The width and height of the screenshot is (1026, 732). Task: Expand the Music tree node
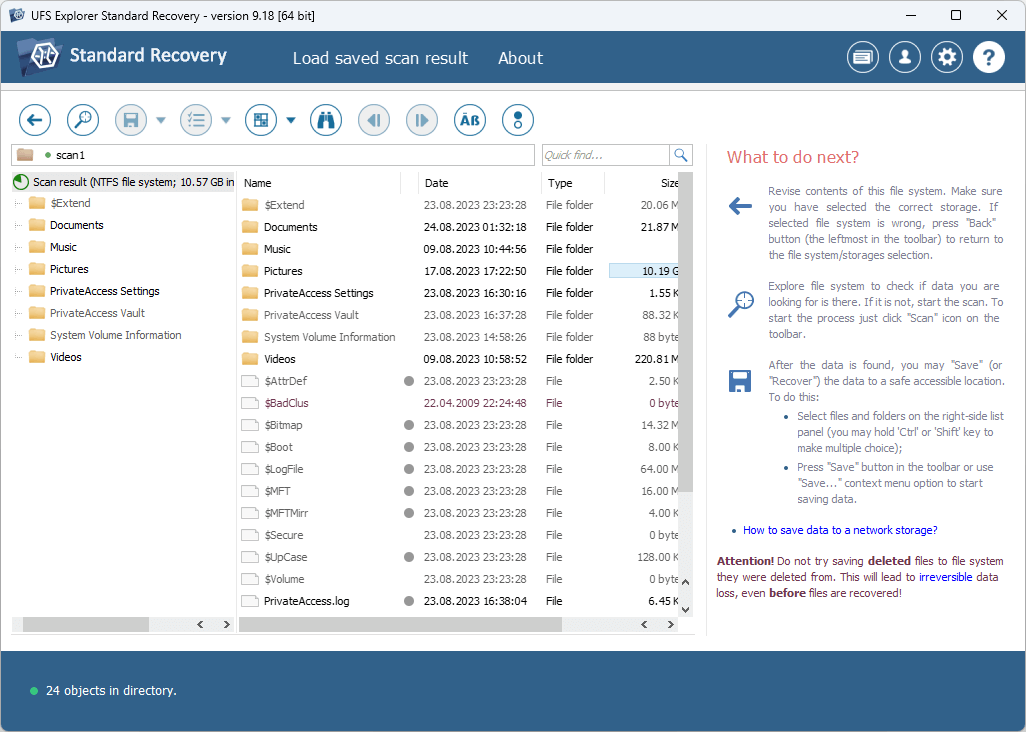click(18, 247)
